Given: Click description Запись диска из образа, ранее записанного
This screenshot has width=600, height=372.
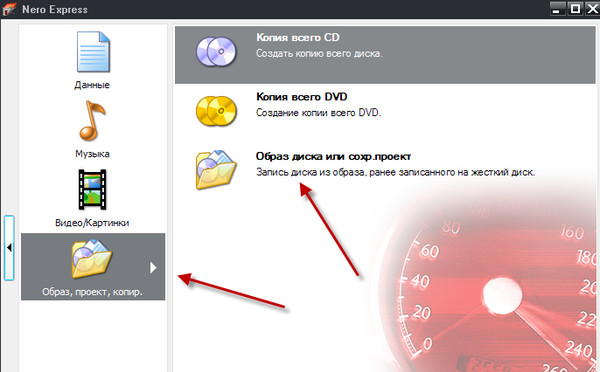Looking at the screenshot, I should [x=395, y=172].
